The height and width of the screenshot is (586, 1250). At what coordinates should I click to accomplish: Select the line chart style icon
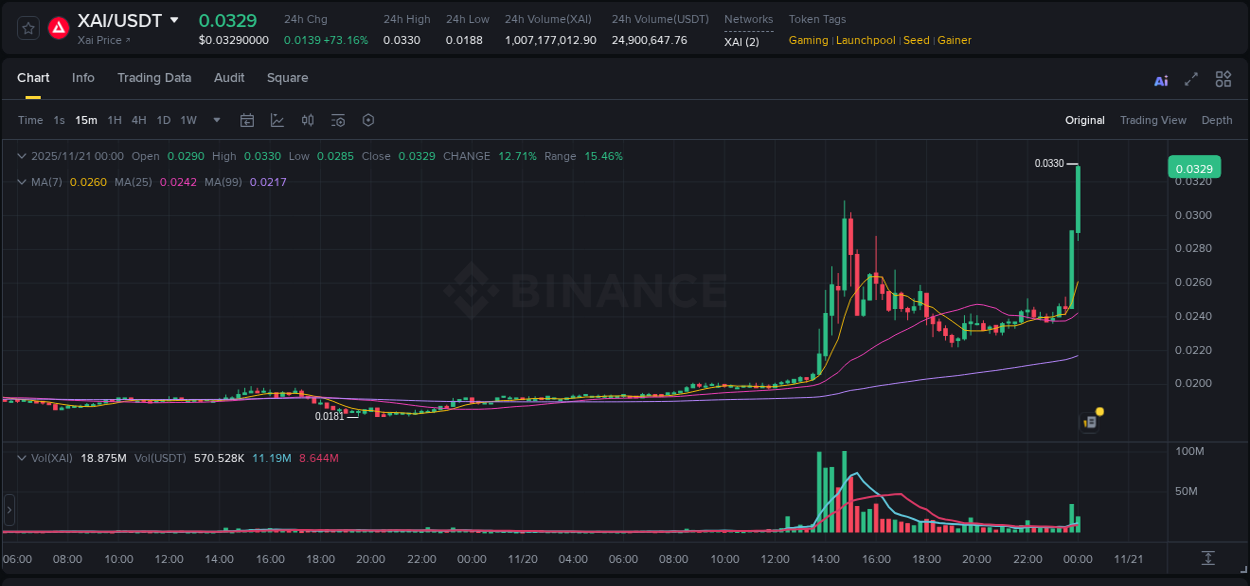tap(277, 120)
